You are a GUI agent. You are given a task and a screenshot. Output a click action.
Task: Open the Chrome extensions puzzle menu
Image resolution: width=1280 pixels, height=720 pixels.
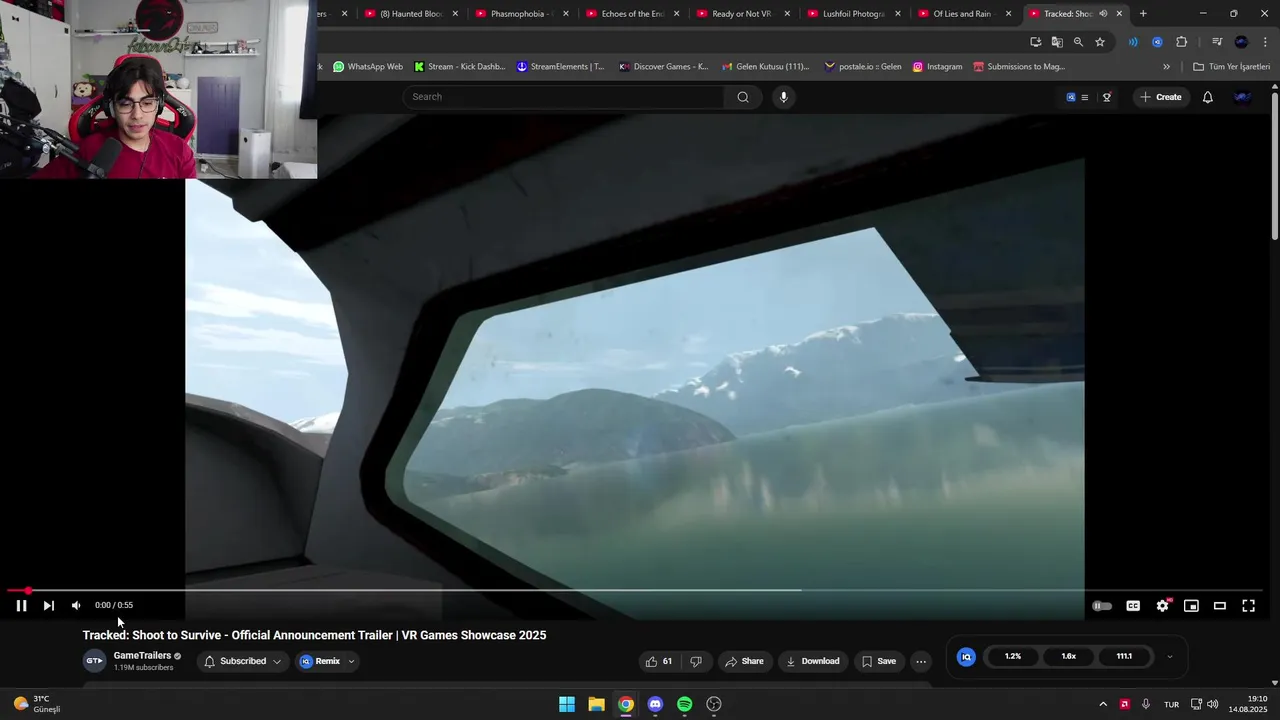tap(1182, 42)
